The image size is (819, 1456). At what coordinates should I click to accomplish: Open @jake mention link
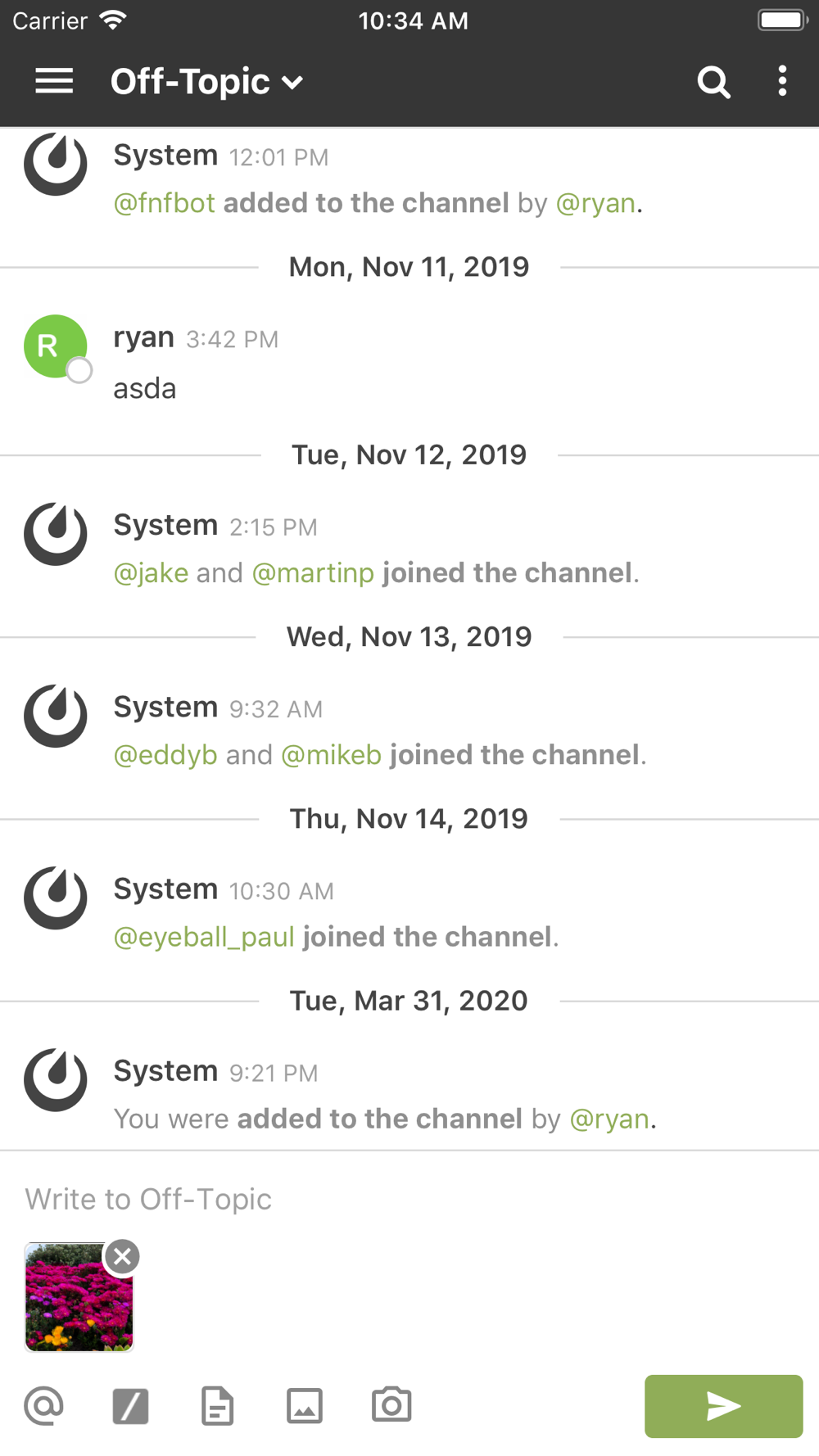pos(151,572)
